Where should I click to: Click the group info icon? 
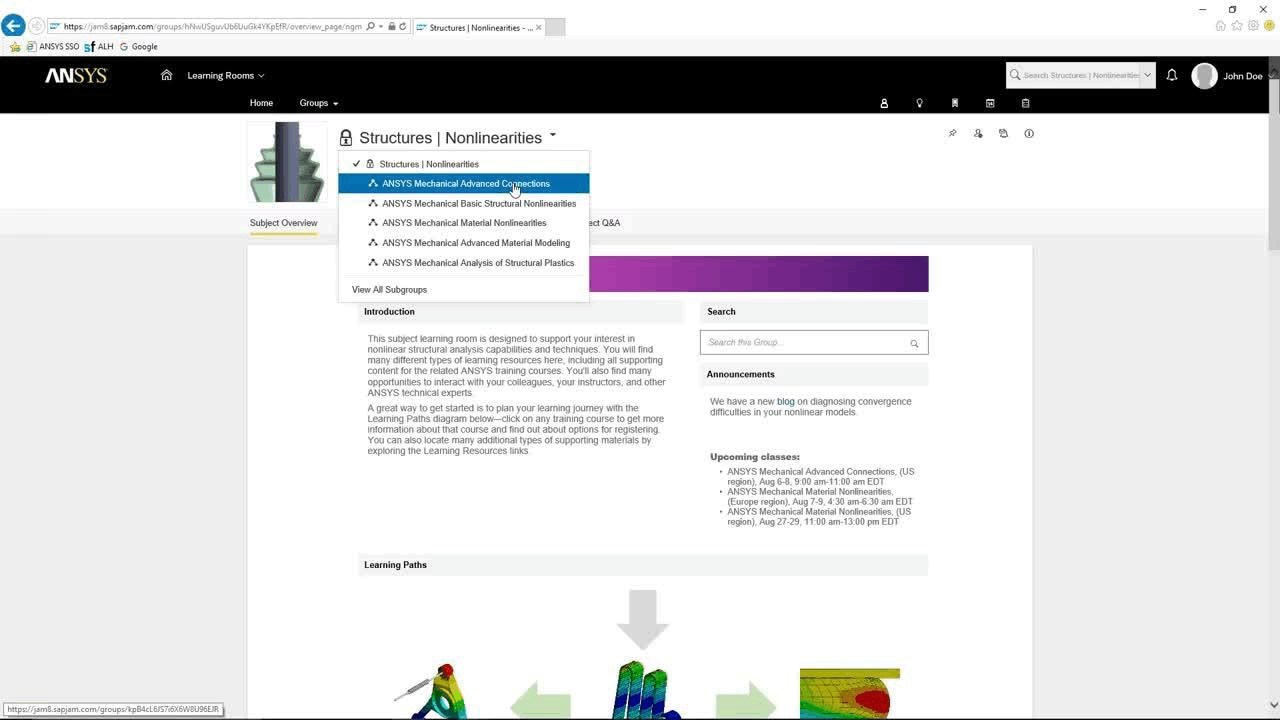click(1029, 133)
